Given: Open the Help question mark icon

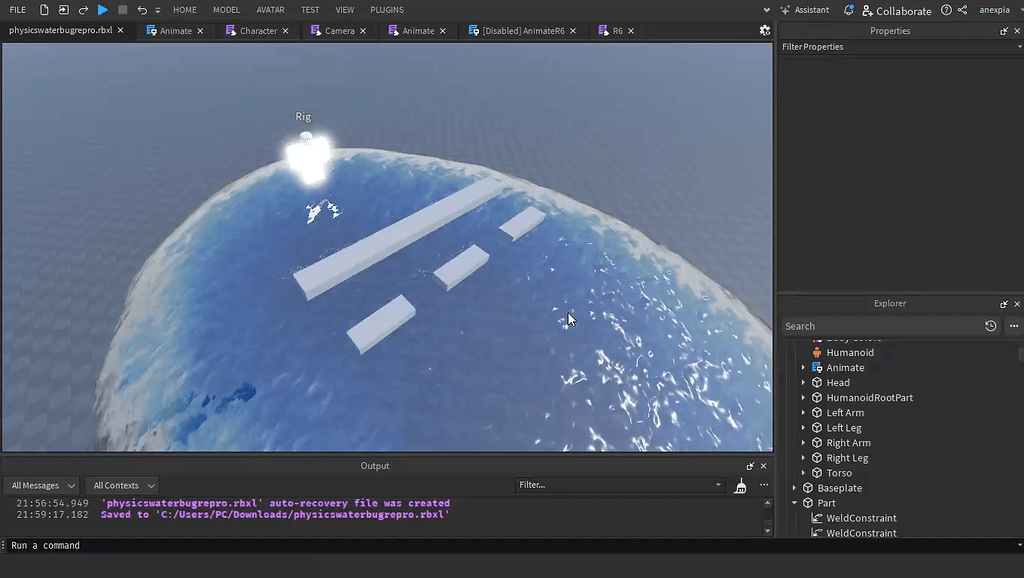Looking at the screenshot, I should click(946, 10).
